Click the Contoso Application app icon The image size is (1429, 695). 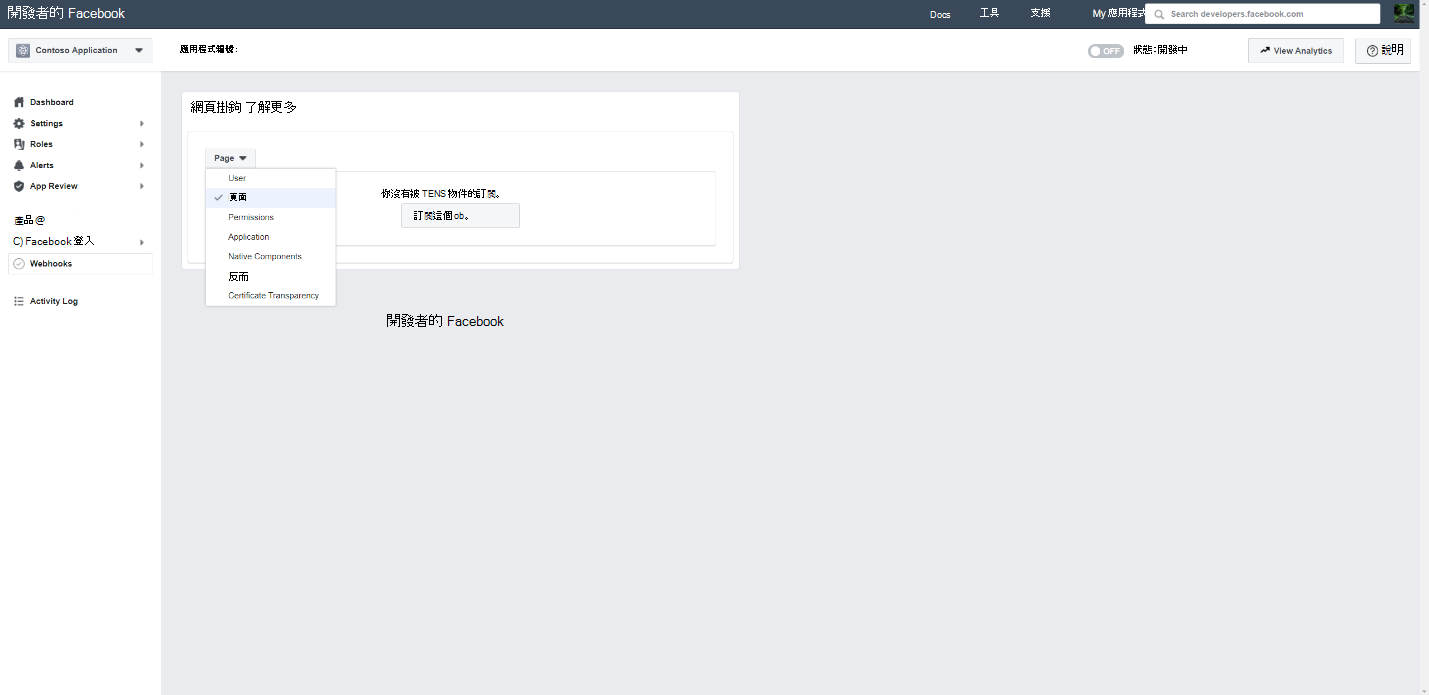tap(23, 50)
